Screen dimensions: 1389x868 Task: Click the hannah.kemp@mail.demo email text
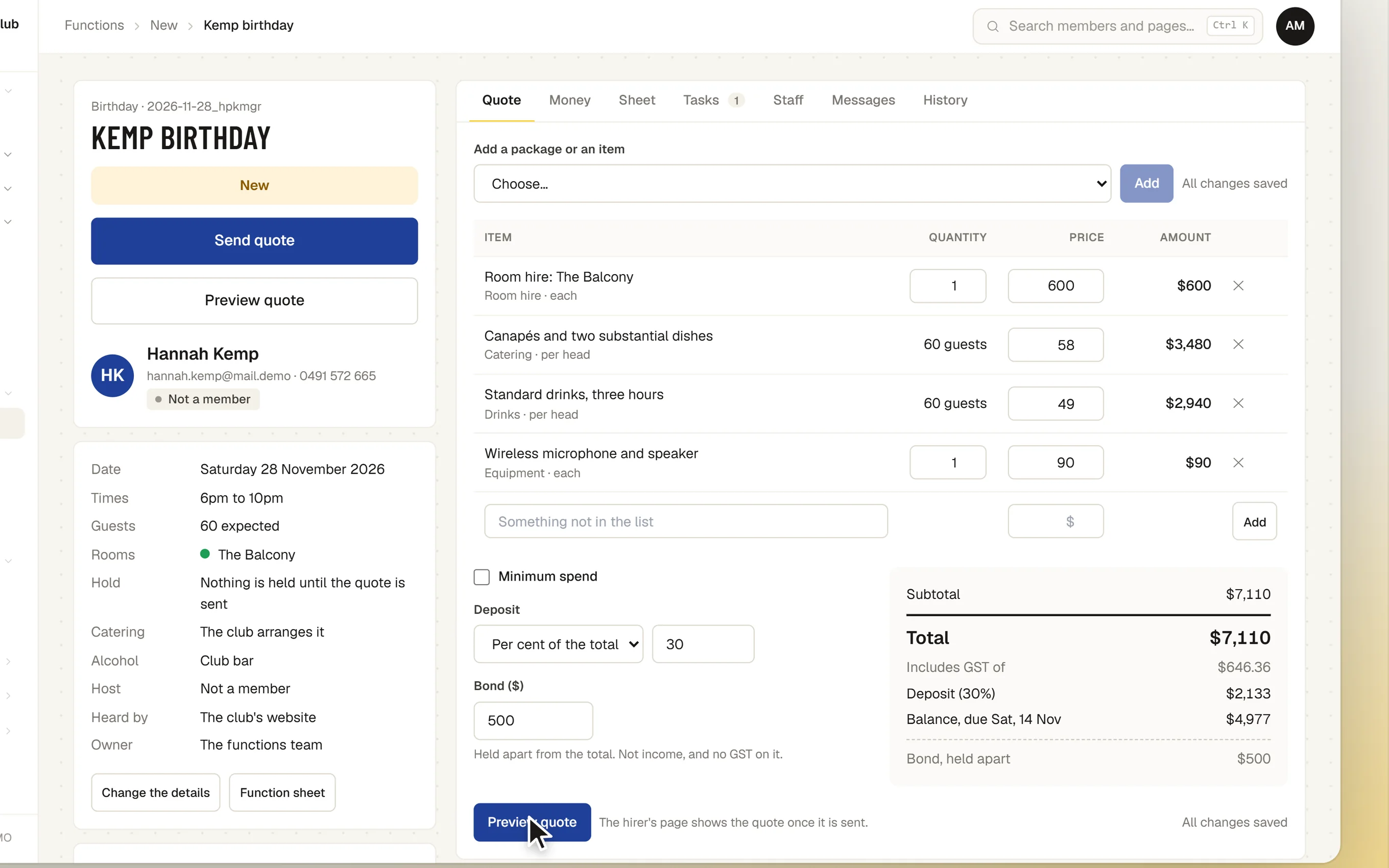219,376
